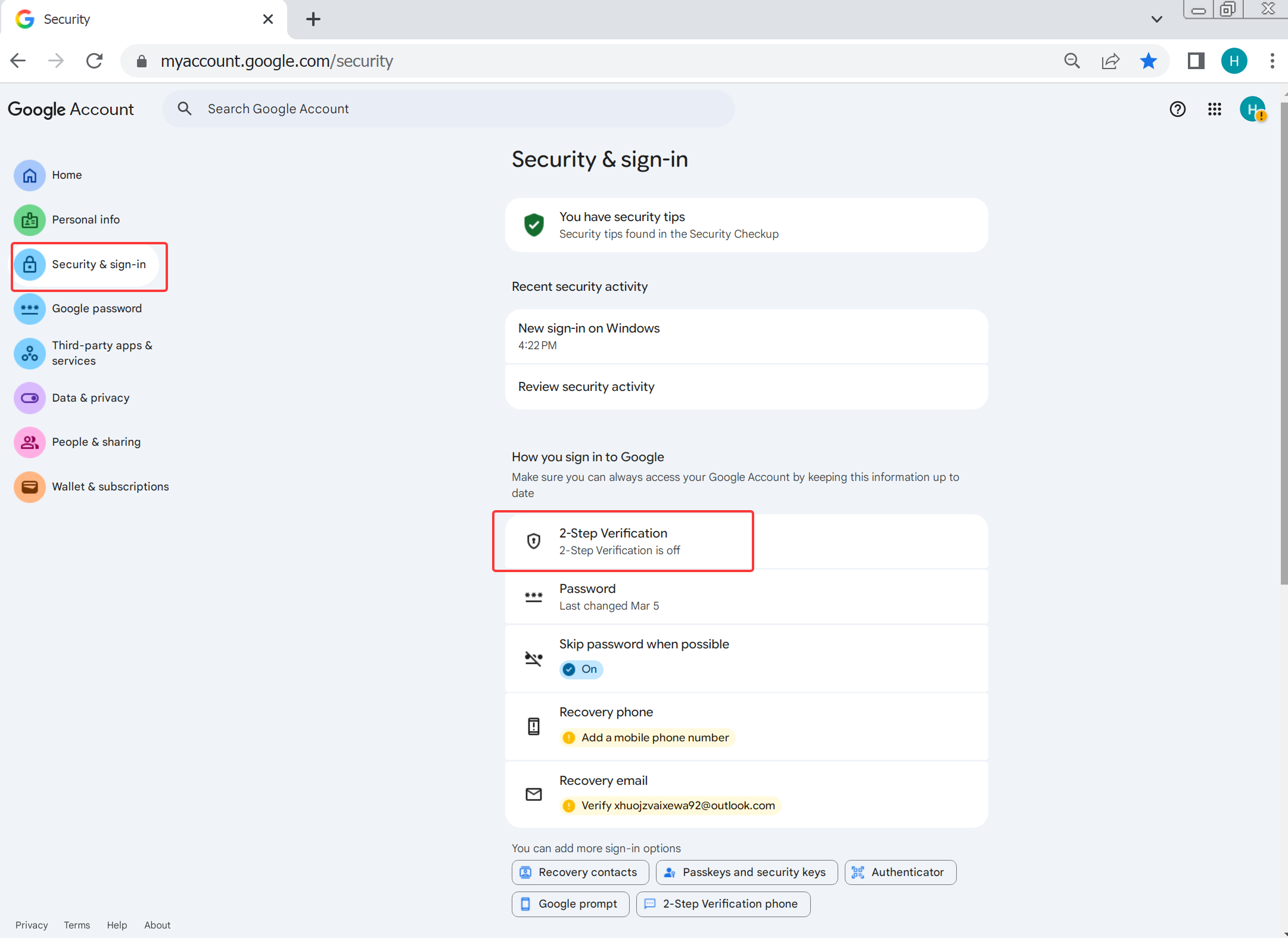This screenshot has height=938, width=1288.
Task: Click the Authenticator button
Action: pyautogui.click(x=900, y=872)
